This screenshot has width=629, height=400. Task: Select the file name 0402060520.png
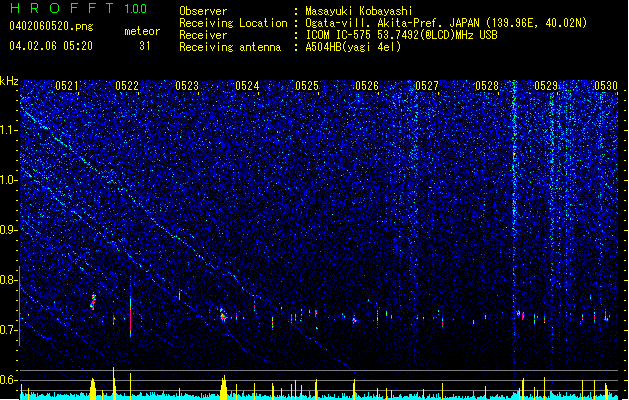51,26
